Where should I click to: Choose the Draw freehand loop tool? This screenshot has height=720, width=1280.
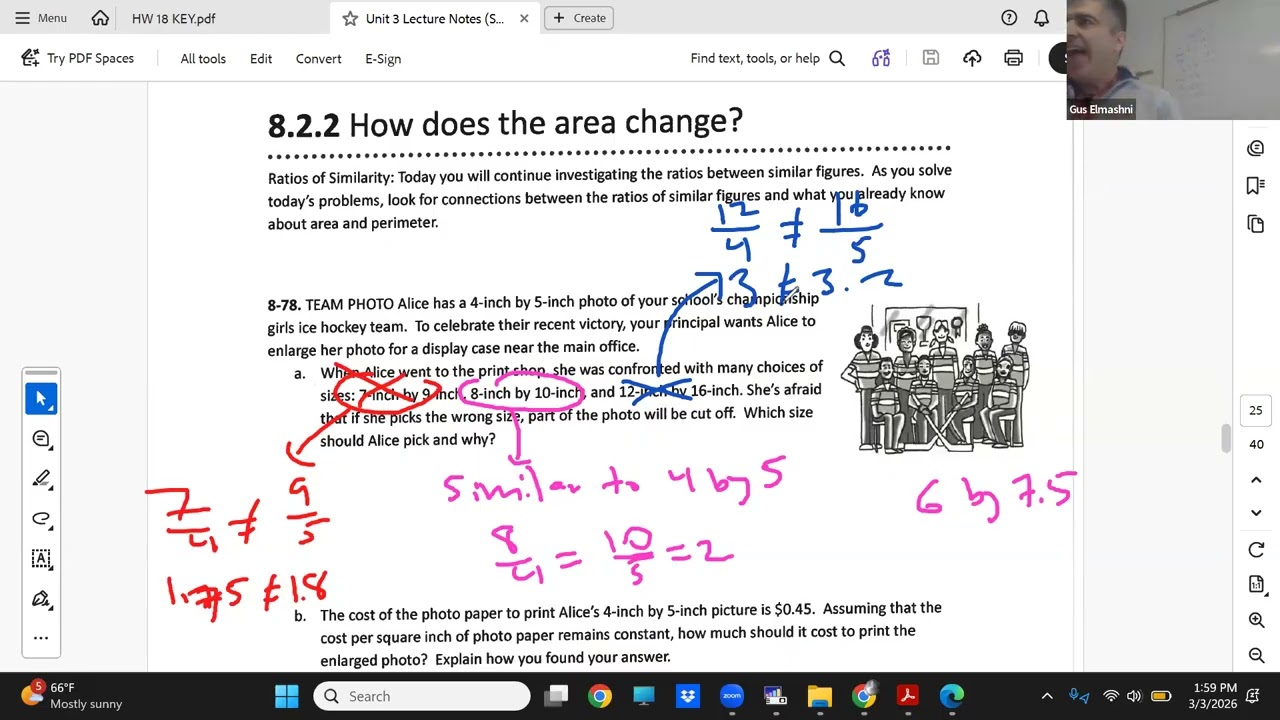click(x=41, y=518)
